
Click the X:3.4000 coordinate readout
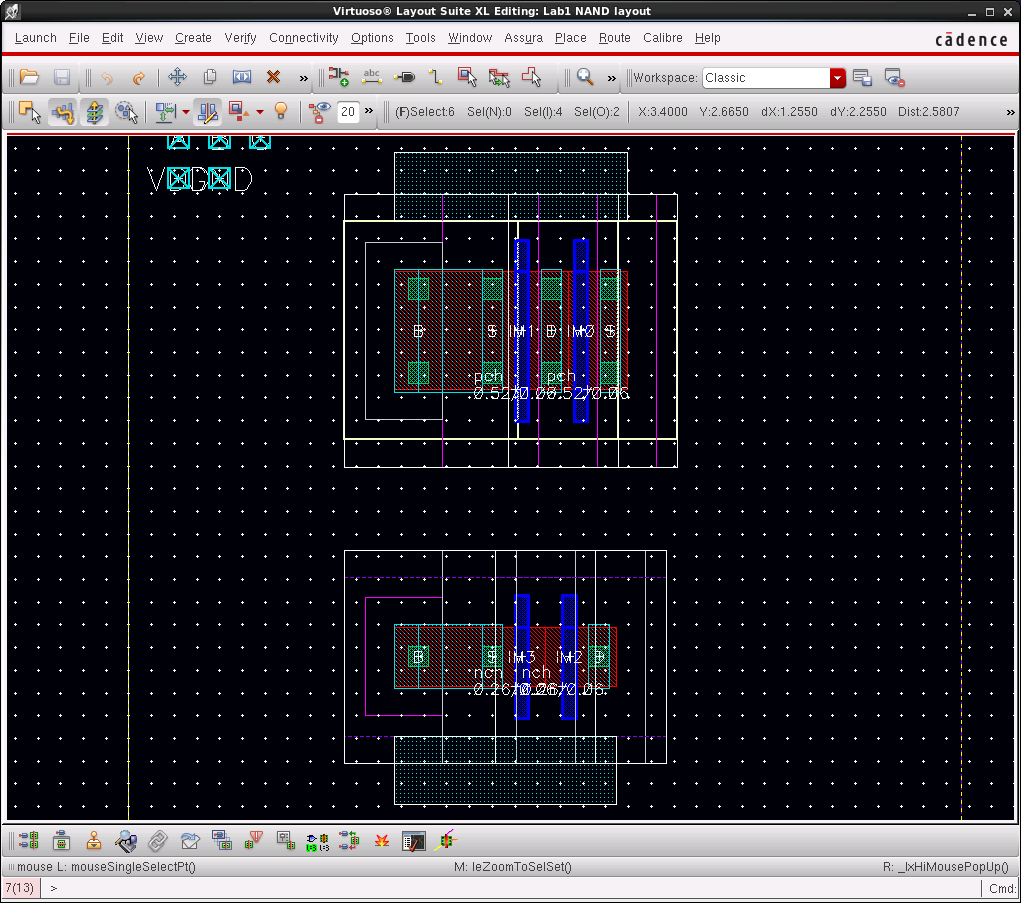click(x=662, y=111)
